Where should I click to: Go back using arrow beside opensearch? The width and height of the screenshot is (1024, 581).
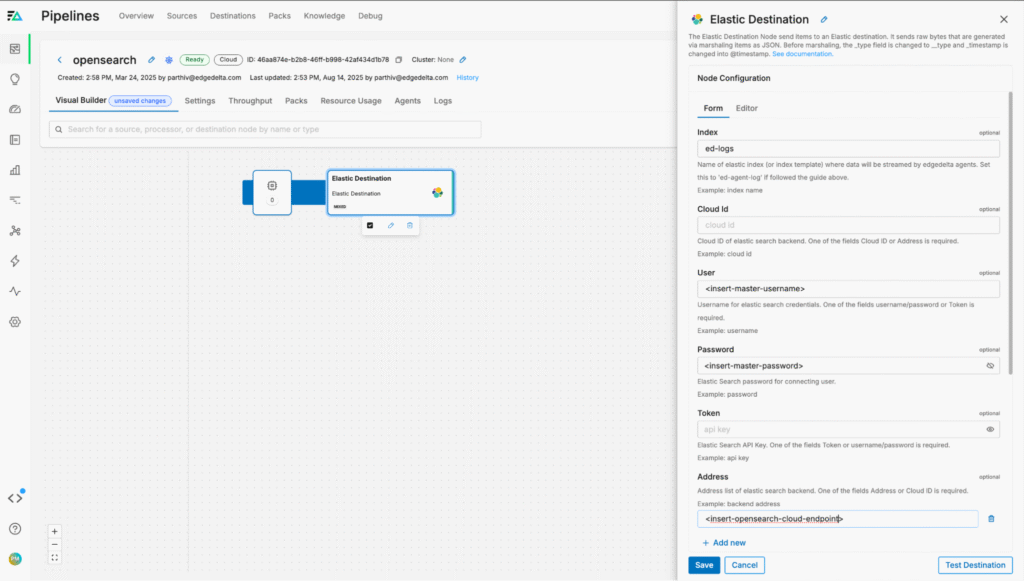click(x=59, y=59)
